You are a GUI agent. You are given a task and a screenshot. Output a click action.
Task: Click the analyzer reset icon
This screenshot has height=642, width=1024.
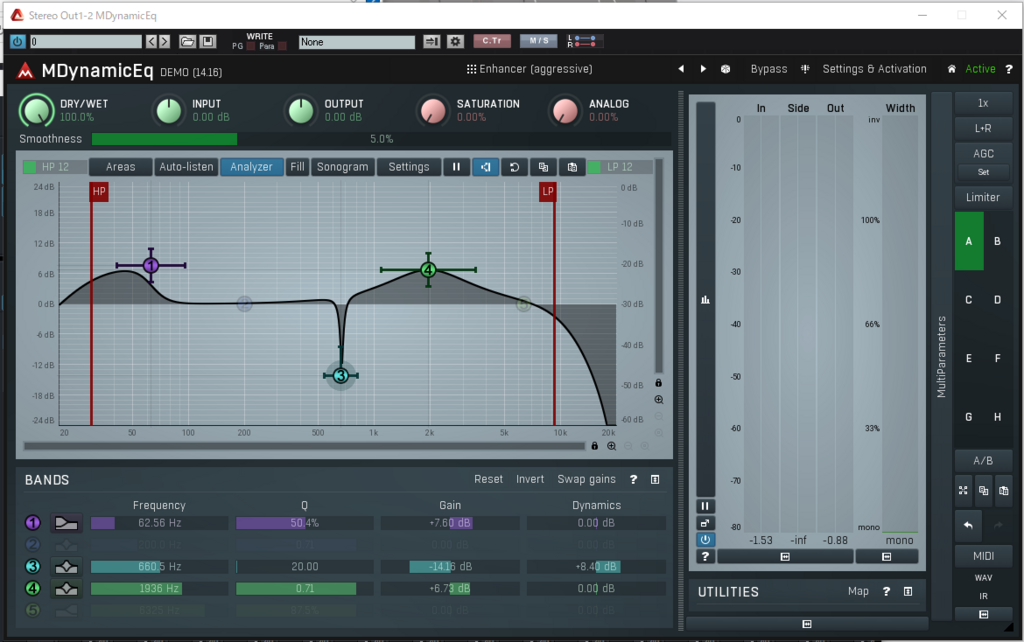pyautogui.click(x=515, y=167)
